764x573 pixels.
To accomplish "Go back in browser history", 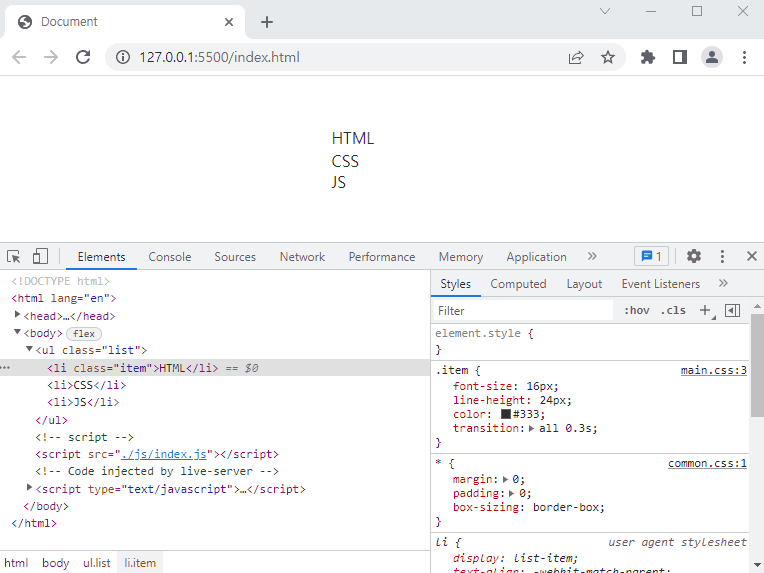I will click(x=19, y=57).
